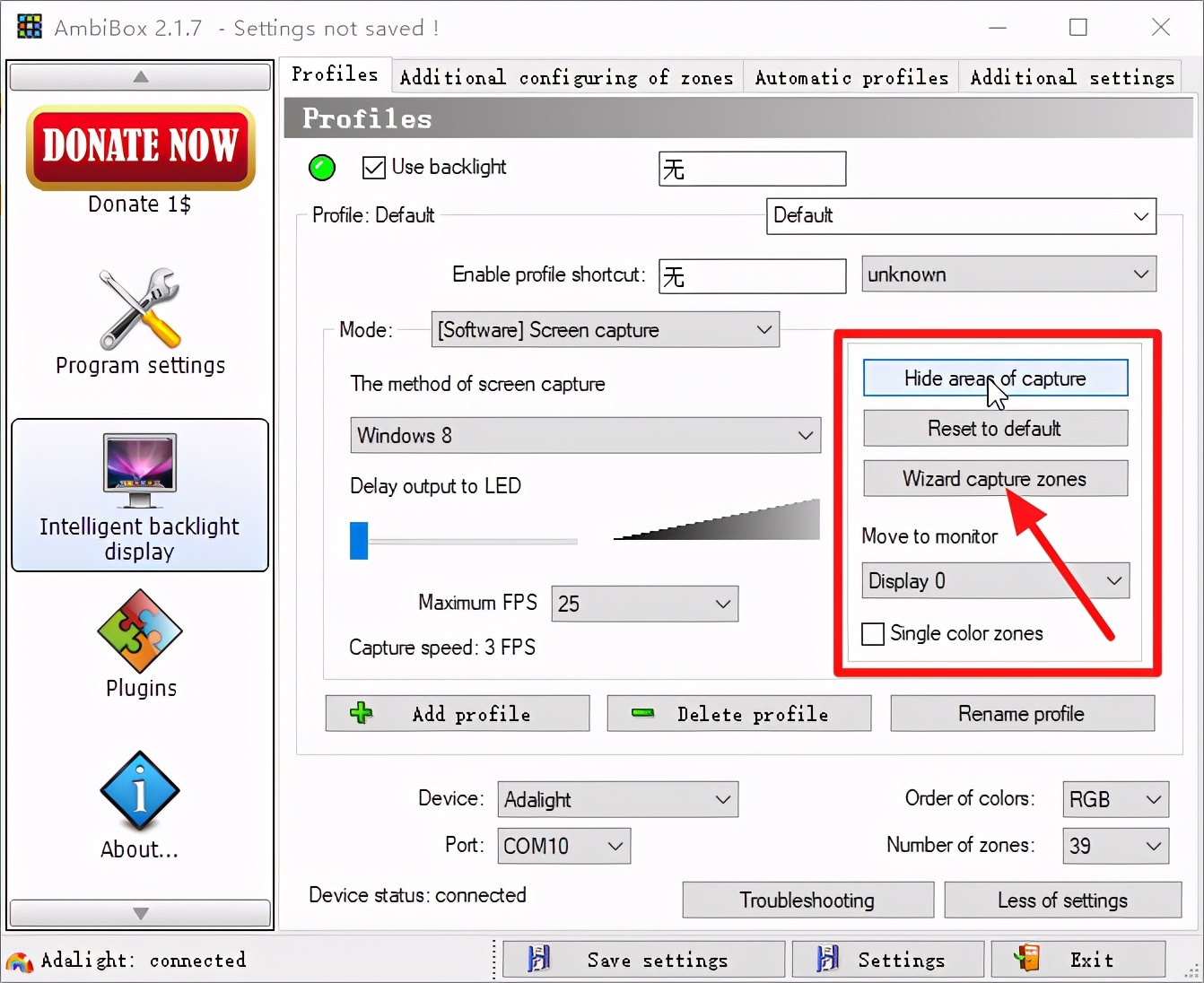This screenshot has width=1204, height=983.
Task: Click the Delay output to LED slider handle
Action: coord(359,541)
